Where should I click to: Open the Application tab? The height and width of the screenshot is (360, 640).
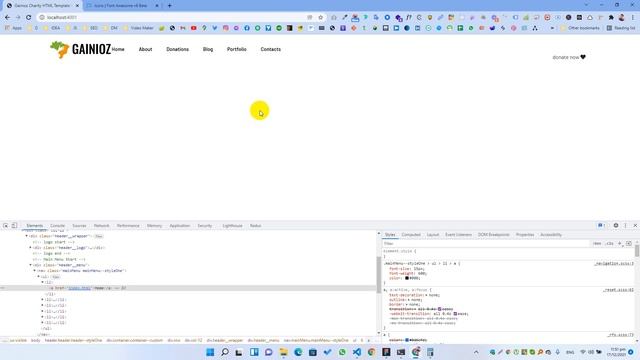point(180,226)
